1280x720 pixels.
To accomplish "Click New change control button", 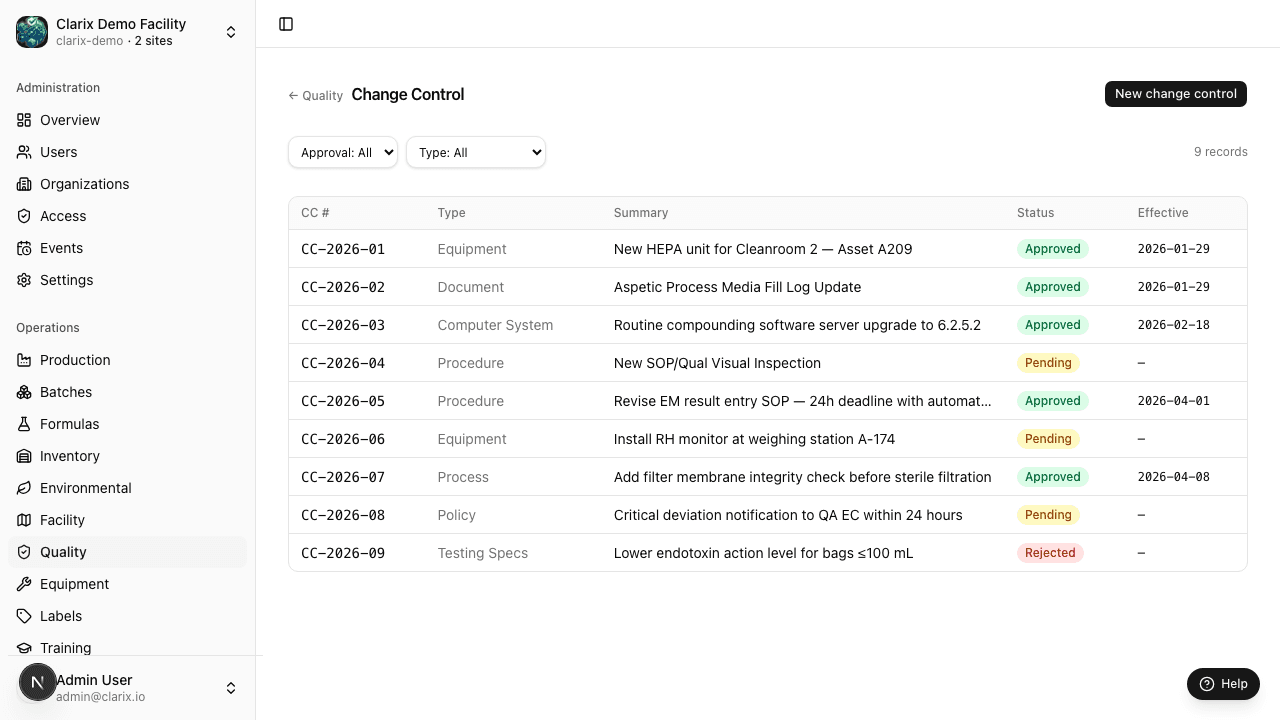I will 1176,94.
